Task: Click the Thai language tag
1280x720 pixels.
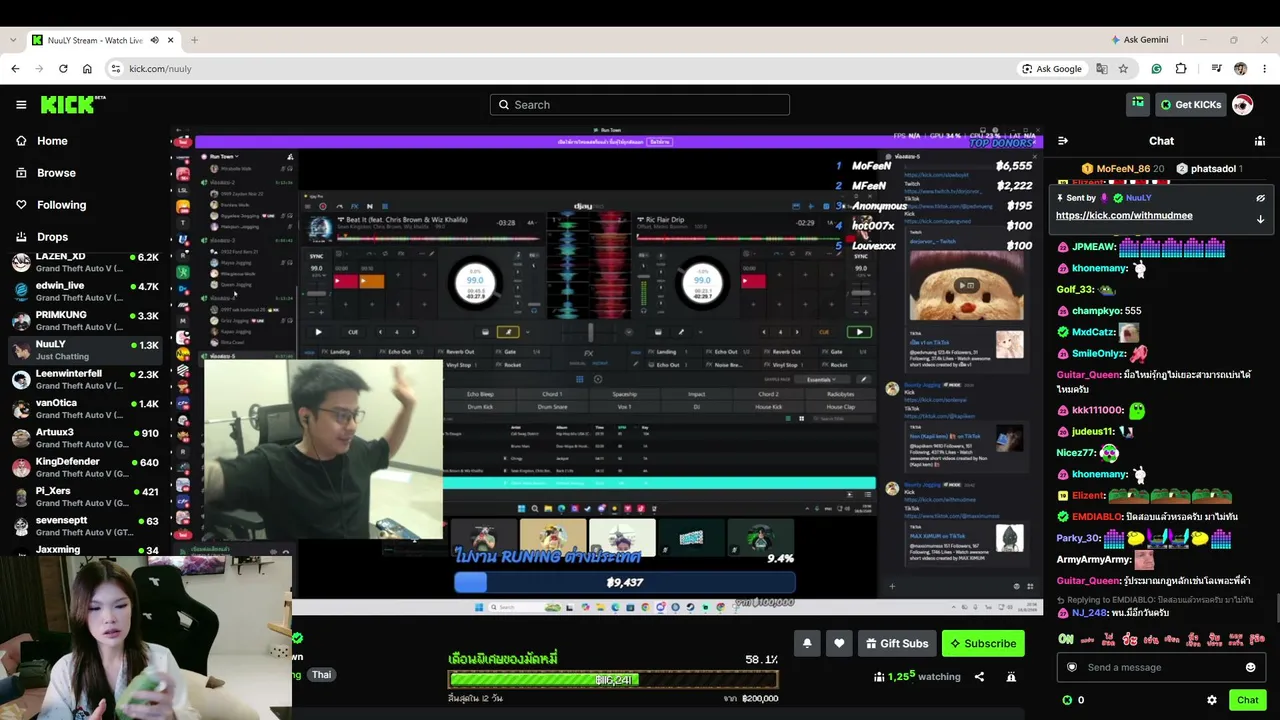Action: coord(321,675)
